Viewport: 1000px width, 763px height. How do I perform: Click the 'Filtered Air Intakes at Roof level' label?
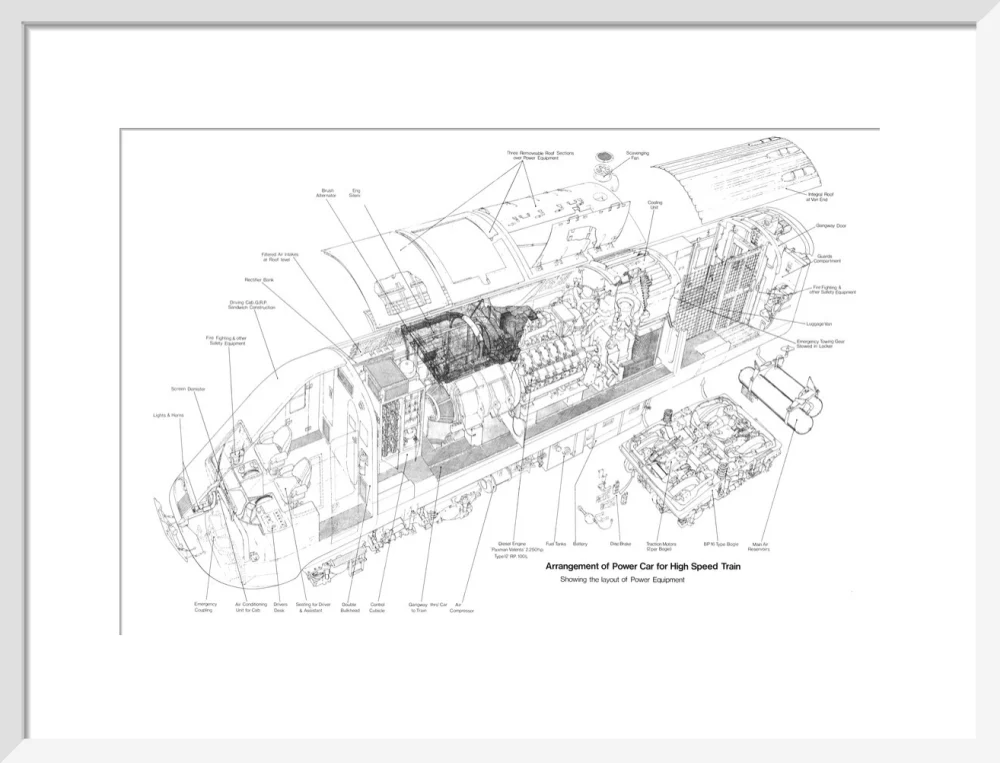click(x=279, y=256)
